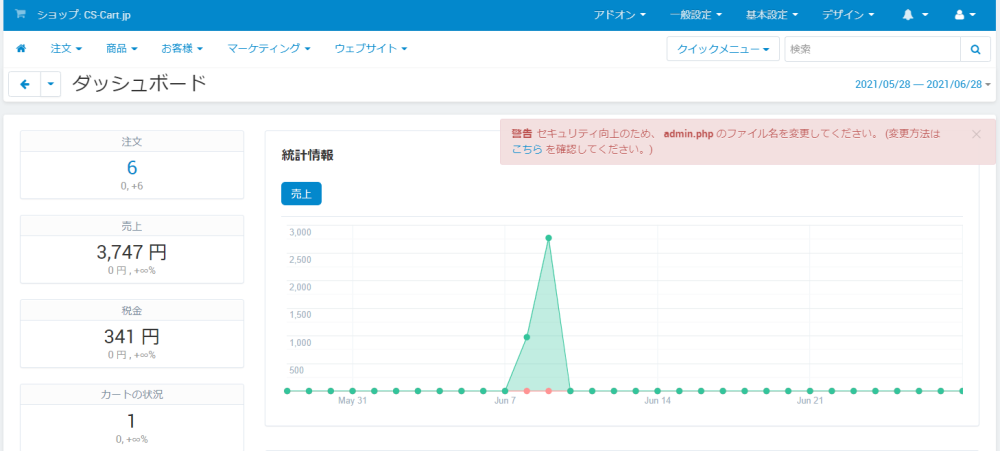Expand the 注文 navigation menu

click(x=66, y=48)
